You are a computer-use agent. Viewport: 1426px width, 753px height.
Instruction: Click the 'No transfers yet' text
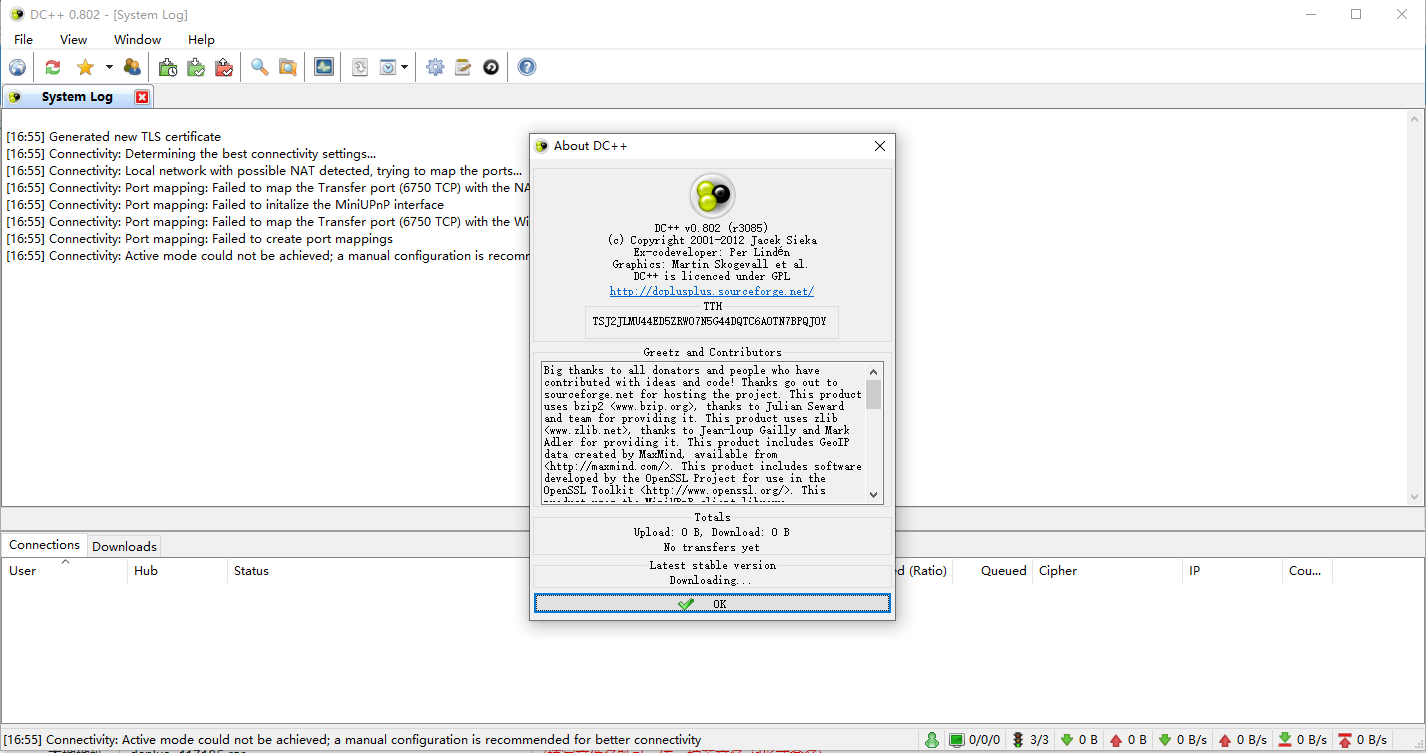712,547
